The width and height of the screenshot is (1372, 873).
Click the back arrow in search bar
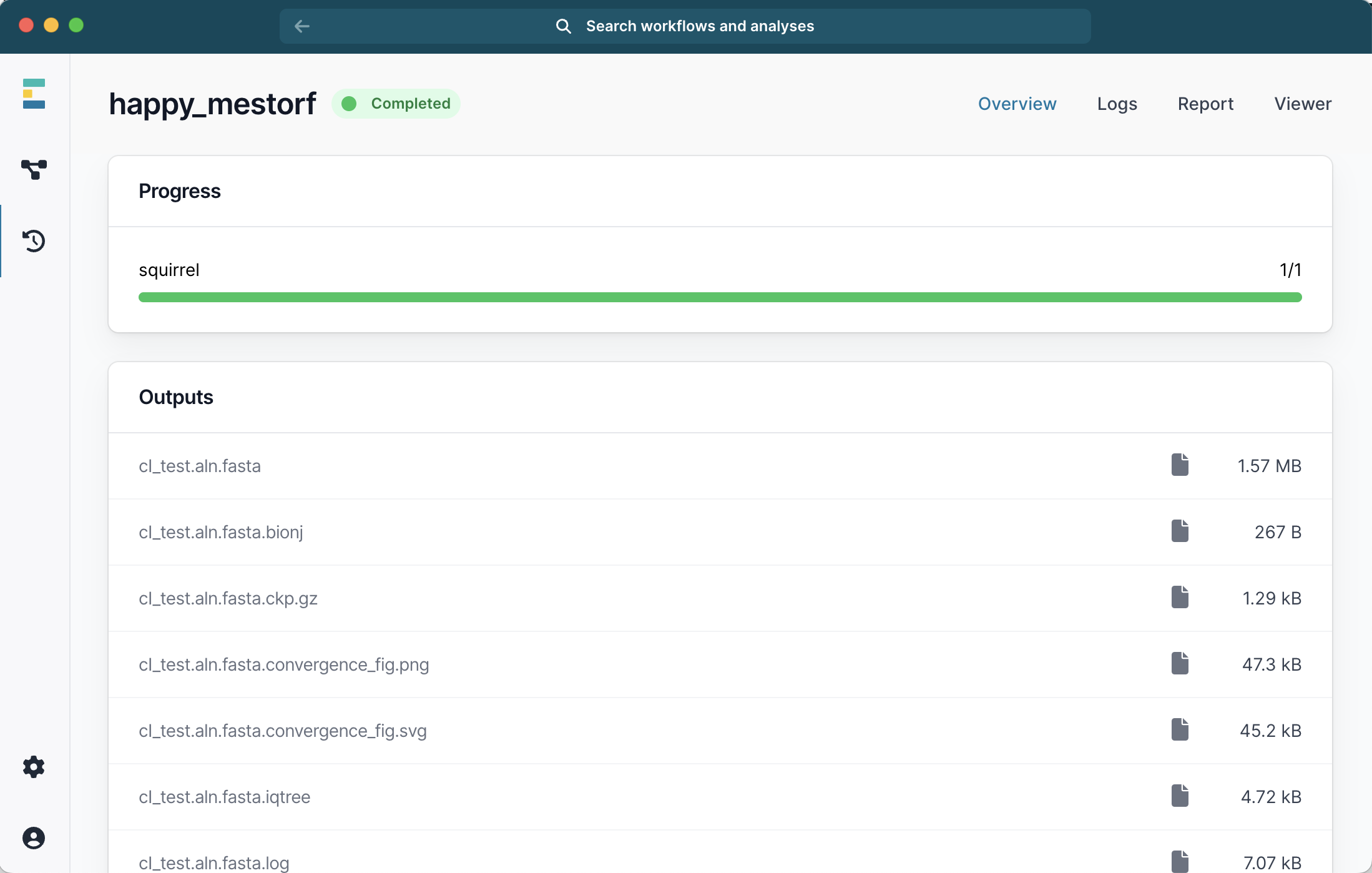[x=302, y=26]
